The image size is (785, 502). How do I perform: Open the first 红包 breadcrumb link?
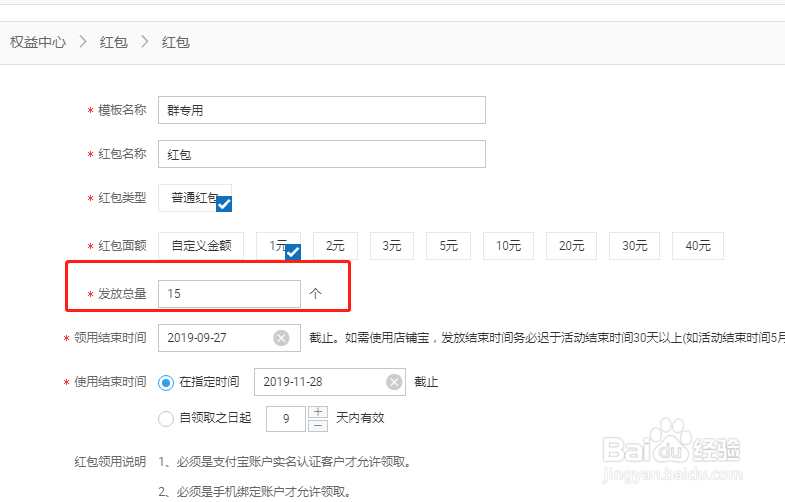[x=114, y=42]
